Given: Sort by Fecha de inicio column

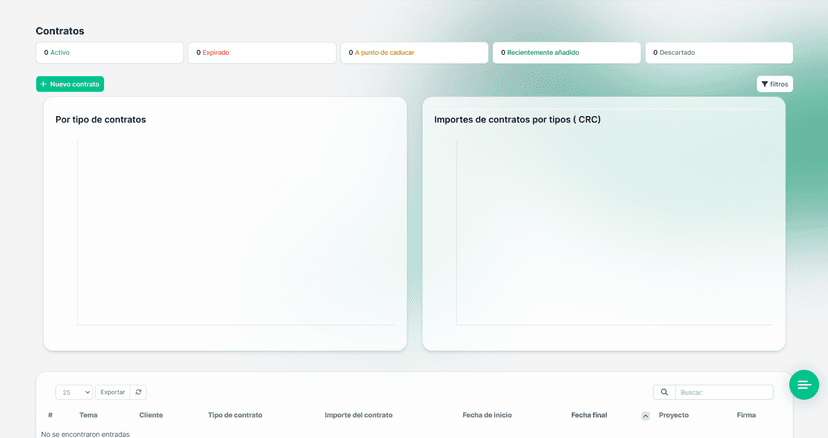Looking at the screenshot, I should click(487, 415).
